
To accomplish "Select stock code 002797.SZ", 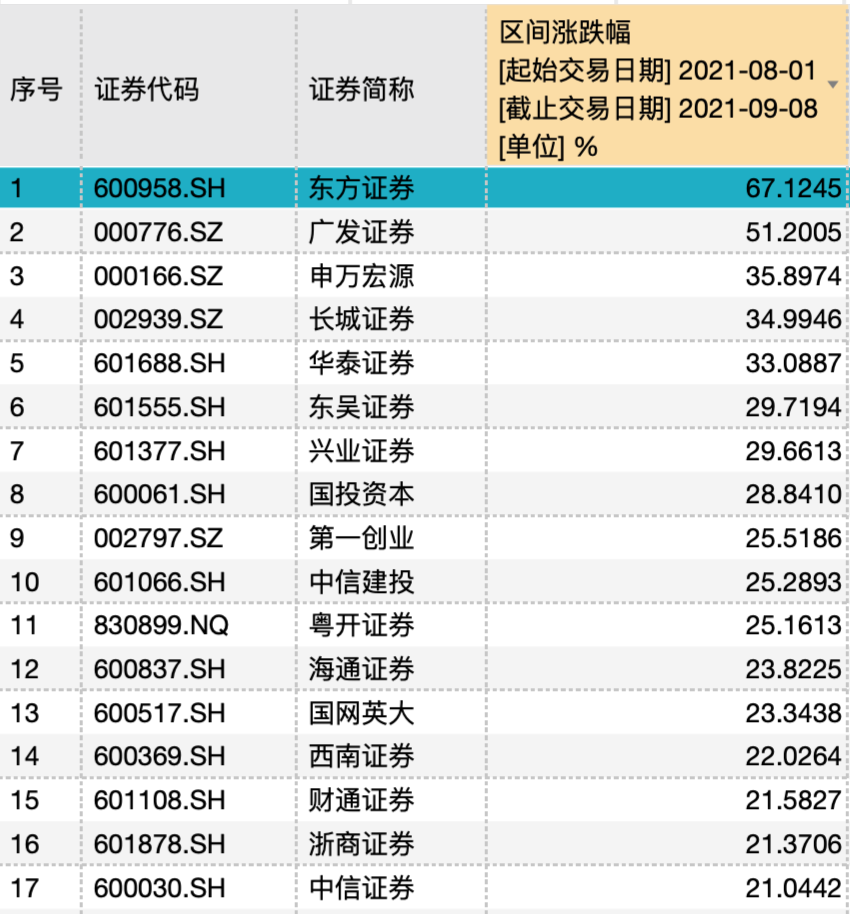I will click(158, 538).
